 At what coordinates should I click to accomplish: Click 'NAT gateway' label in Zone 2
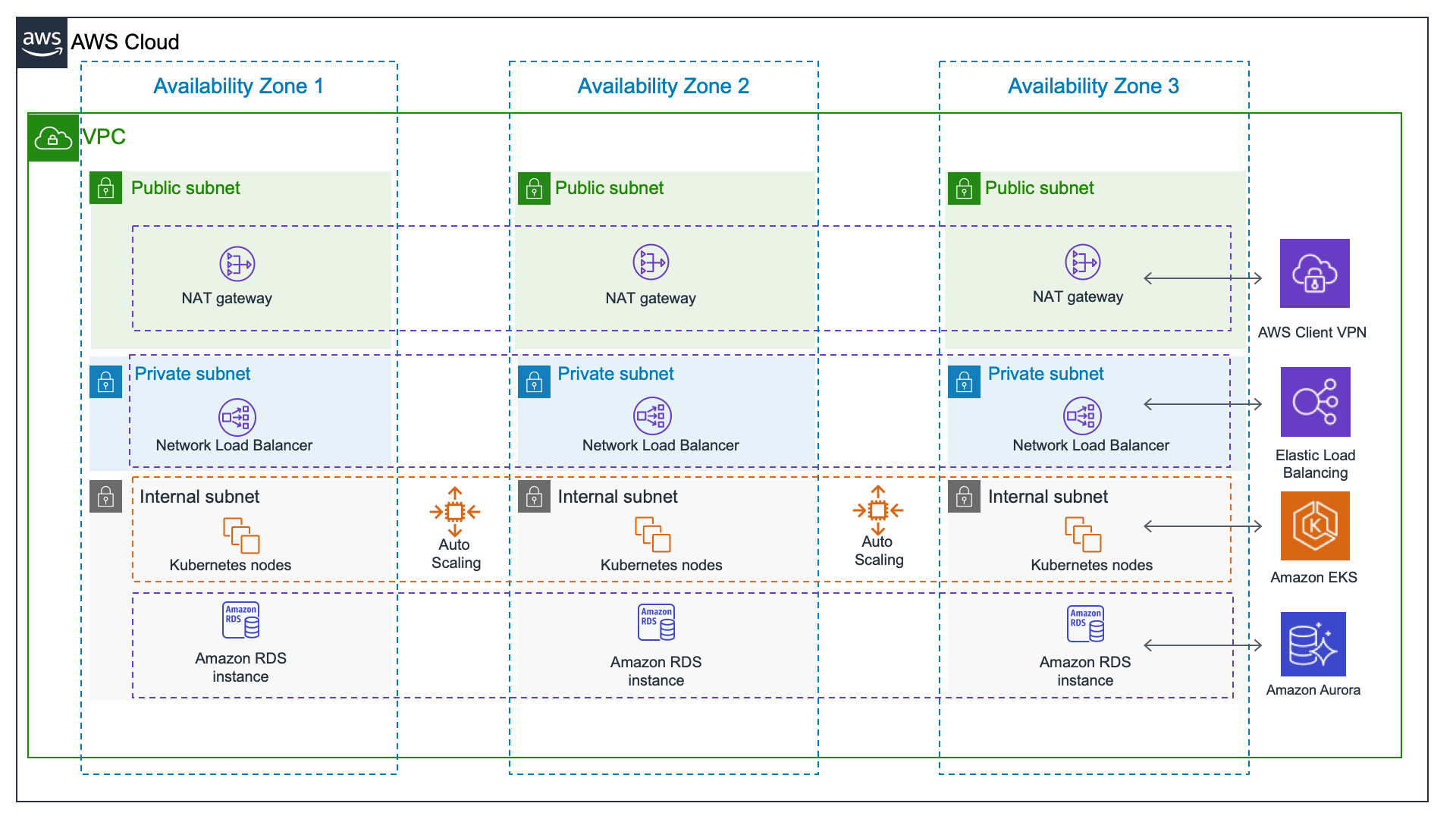point(651,298)
